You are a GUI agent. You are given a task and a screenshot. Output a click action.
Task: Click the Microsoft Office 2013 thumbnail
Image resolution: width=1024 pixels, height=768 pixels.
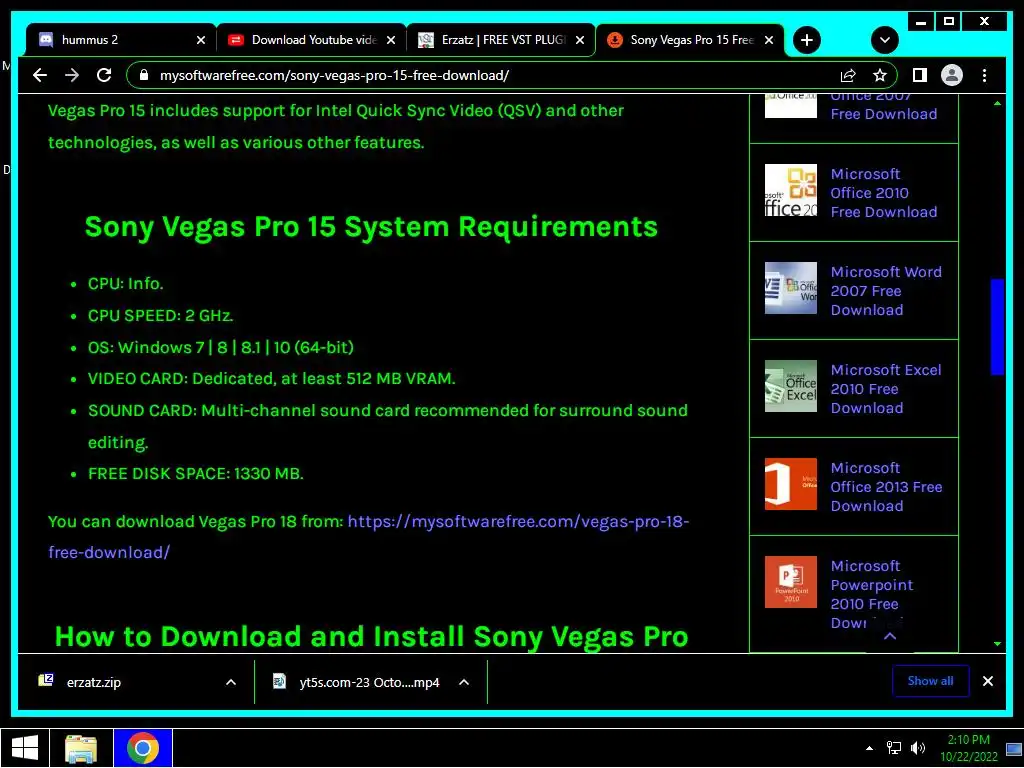click(x=791, y=484)
